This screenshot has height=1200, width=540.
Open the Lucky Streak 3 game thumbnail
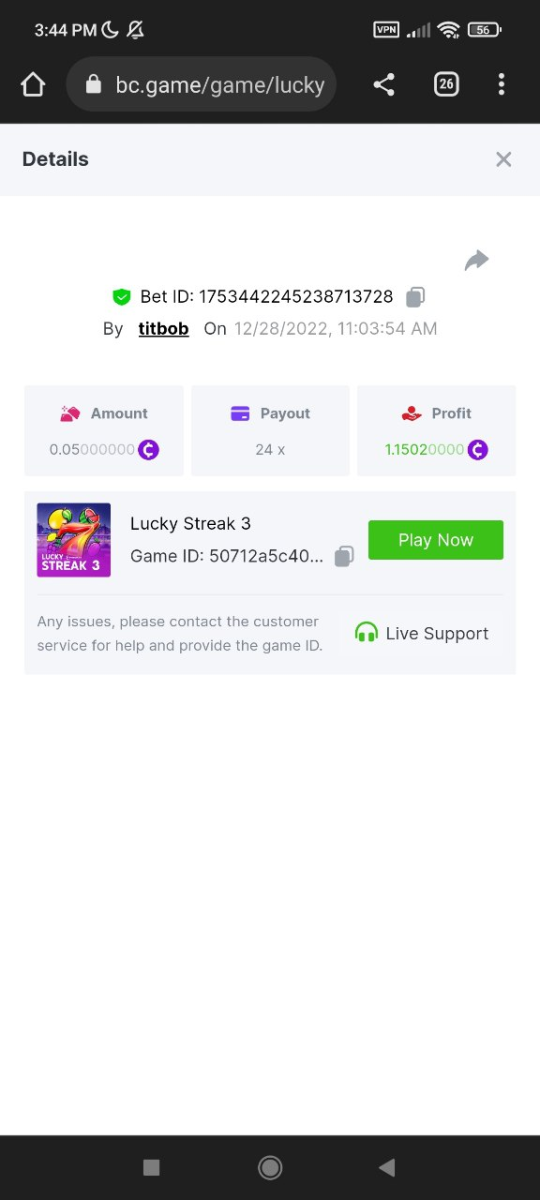tap(74, 540)
